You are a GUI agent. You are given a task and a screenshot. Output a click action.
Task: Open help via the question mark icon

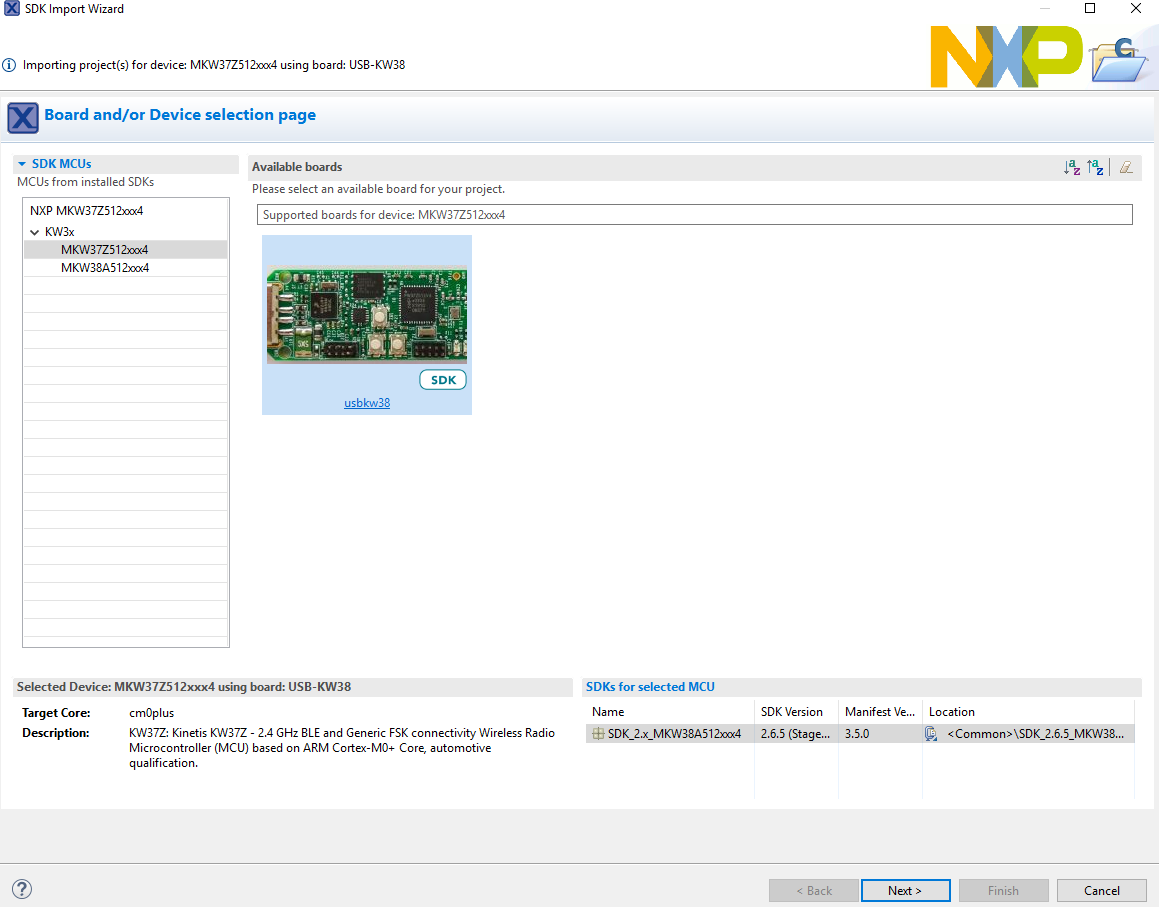pos(21,888)
